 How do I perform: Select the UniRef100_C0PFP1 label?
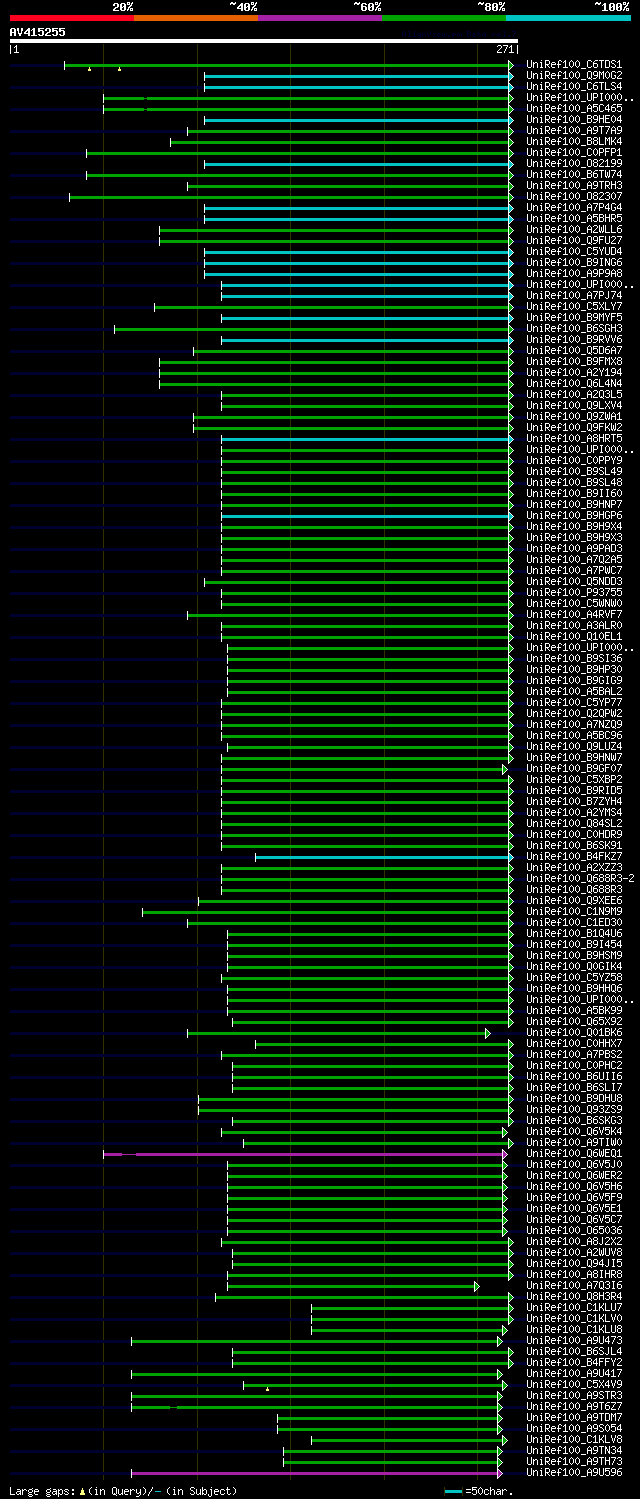573,153
